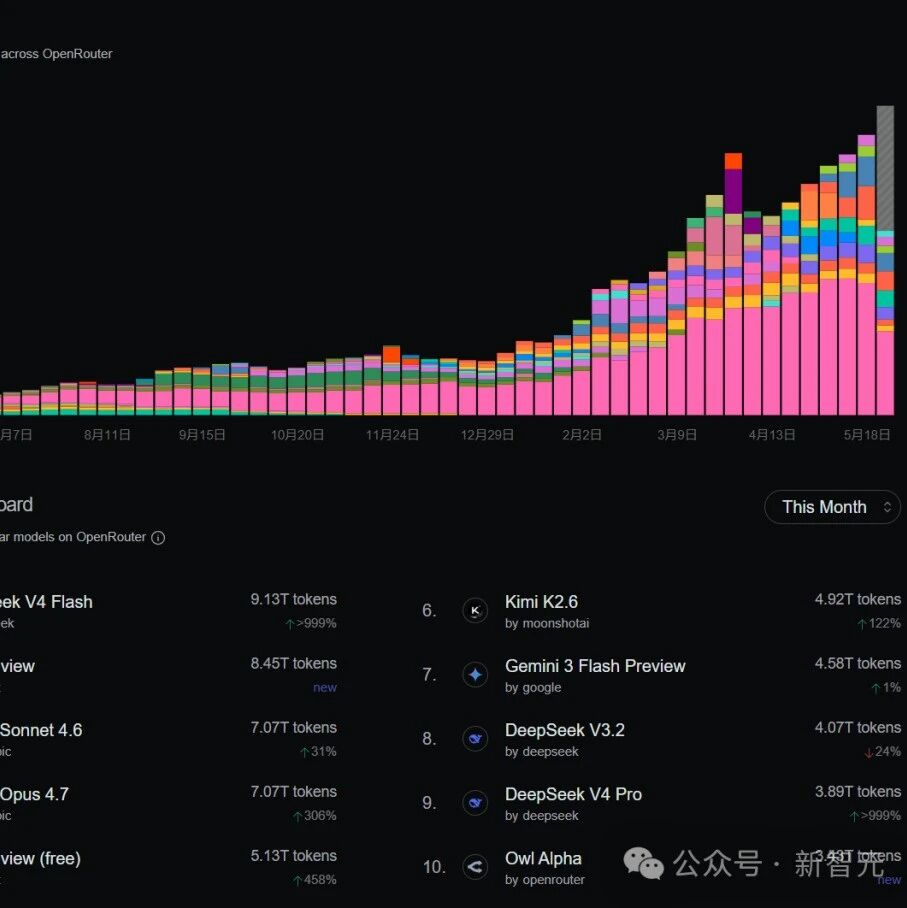
Task: Click the '8.45T tokens' value
Action: (293, 664)
